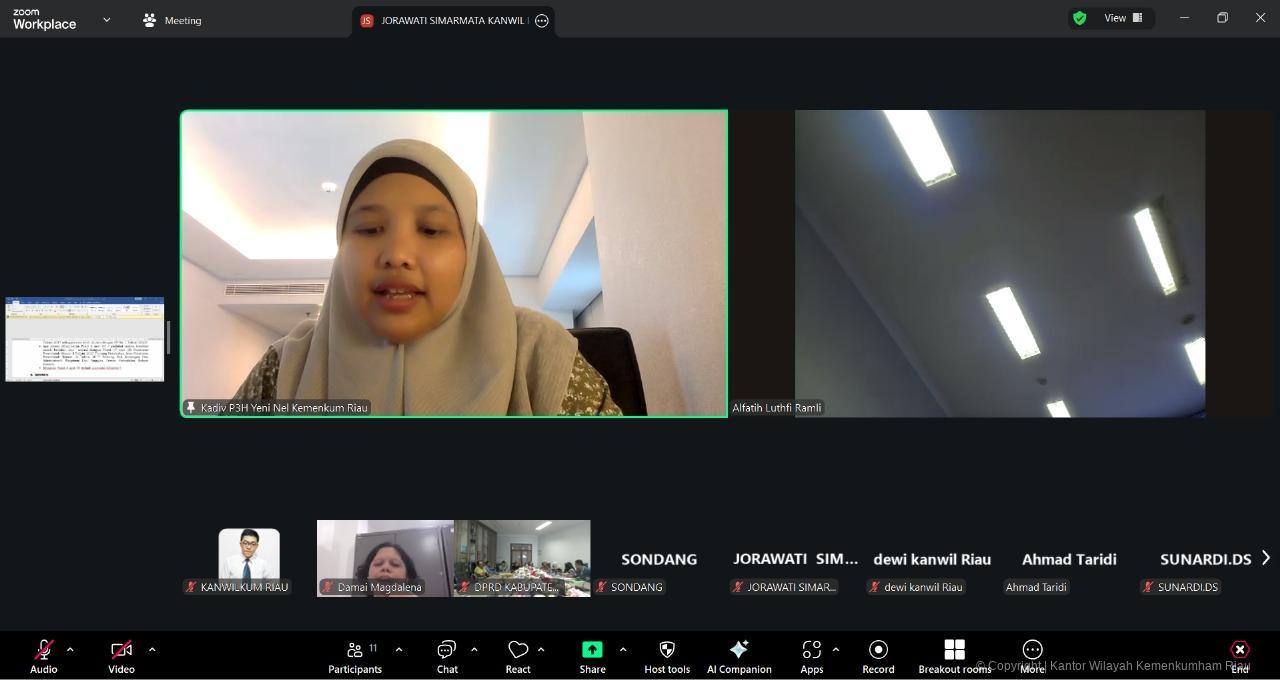Open Breakout rooms
1280x680 pixels.
pyautogui.click(x=954, y=655)
